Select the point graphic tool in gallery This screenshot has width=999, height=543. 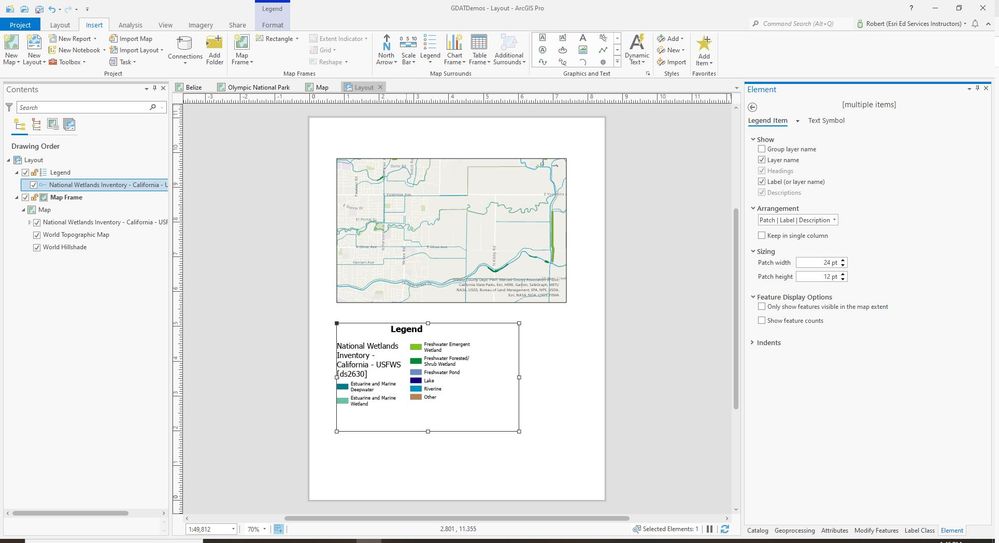(603, 62)
